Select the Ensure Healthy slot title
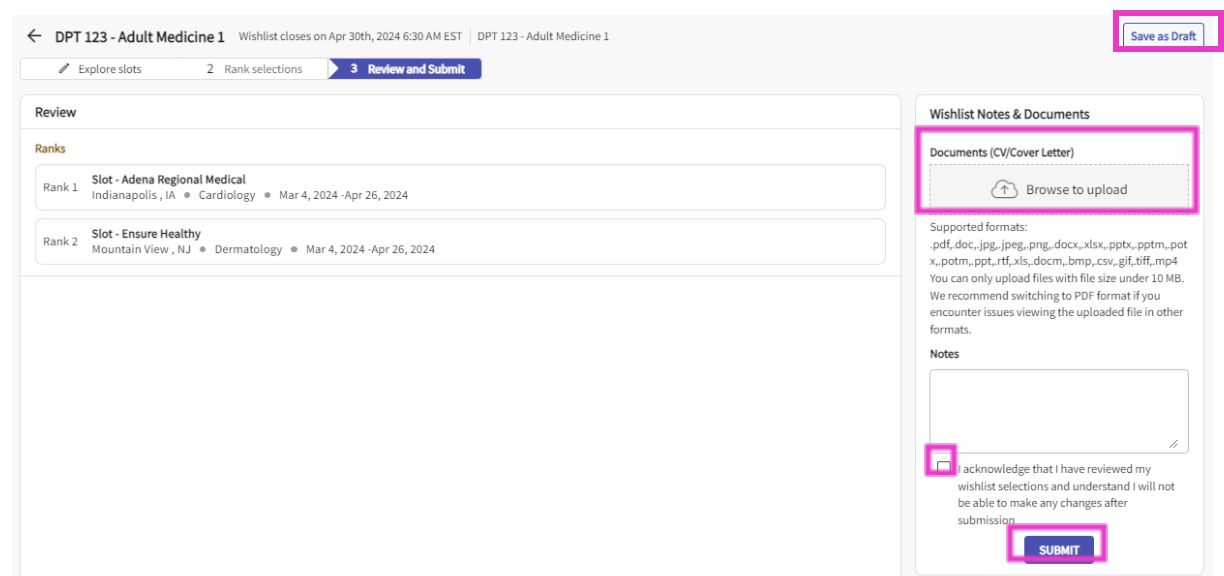The width and height of the screenshot is (1224, 576). [x=146, y=234]
